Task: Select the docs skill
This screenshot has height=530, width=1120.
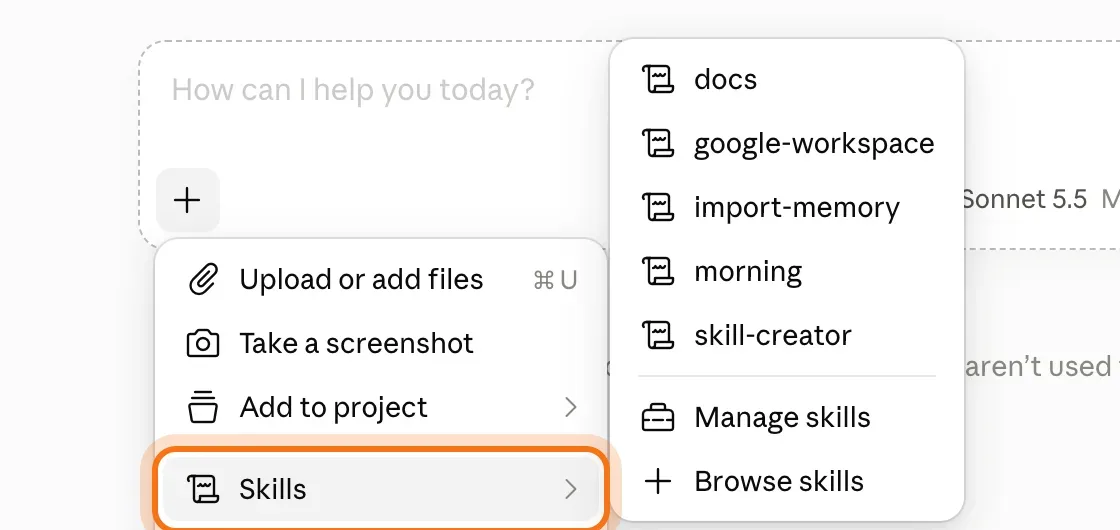Action: click(787, 79)
